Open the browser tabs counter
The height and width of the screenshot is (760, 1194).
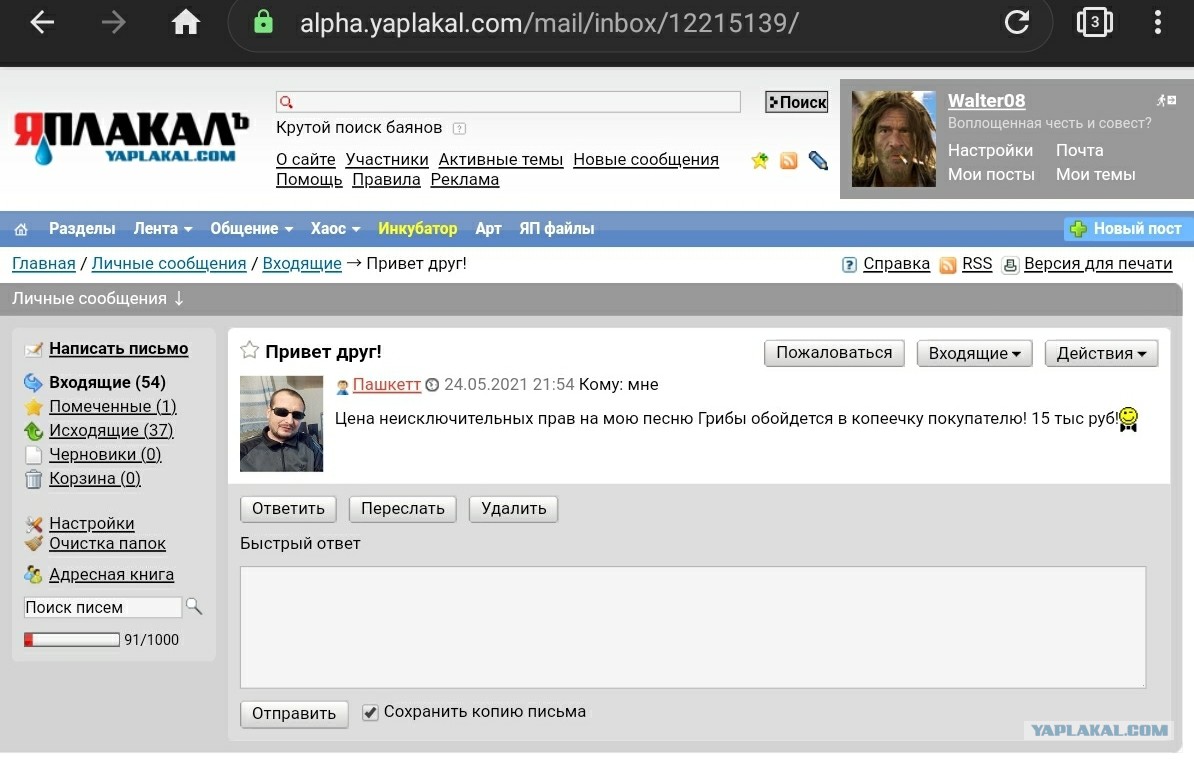click(x=1094, y=22)
